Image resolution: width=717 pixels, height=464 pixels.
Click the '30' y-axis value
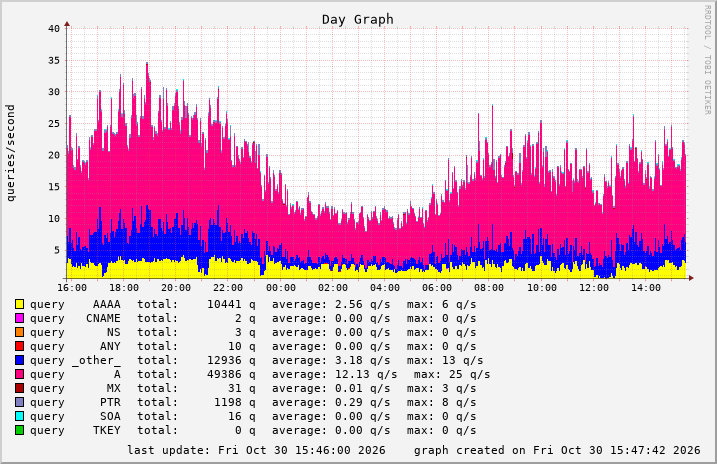tap(54, 92)
